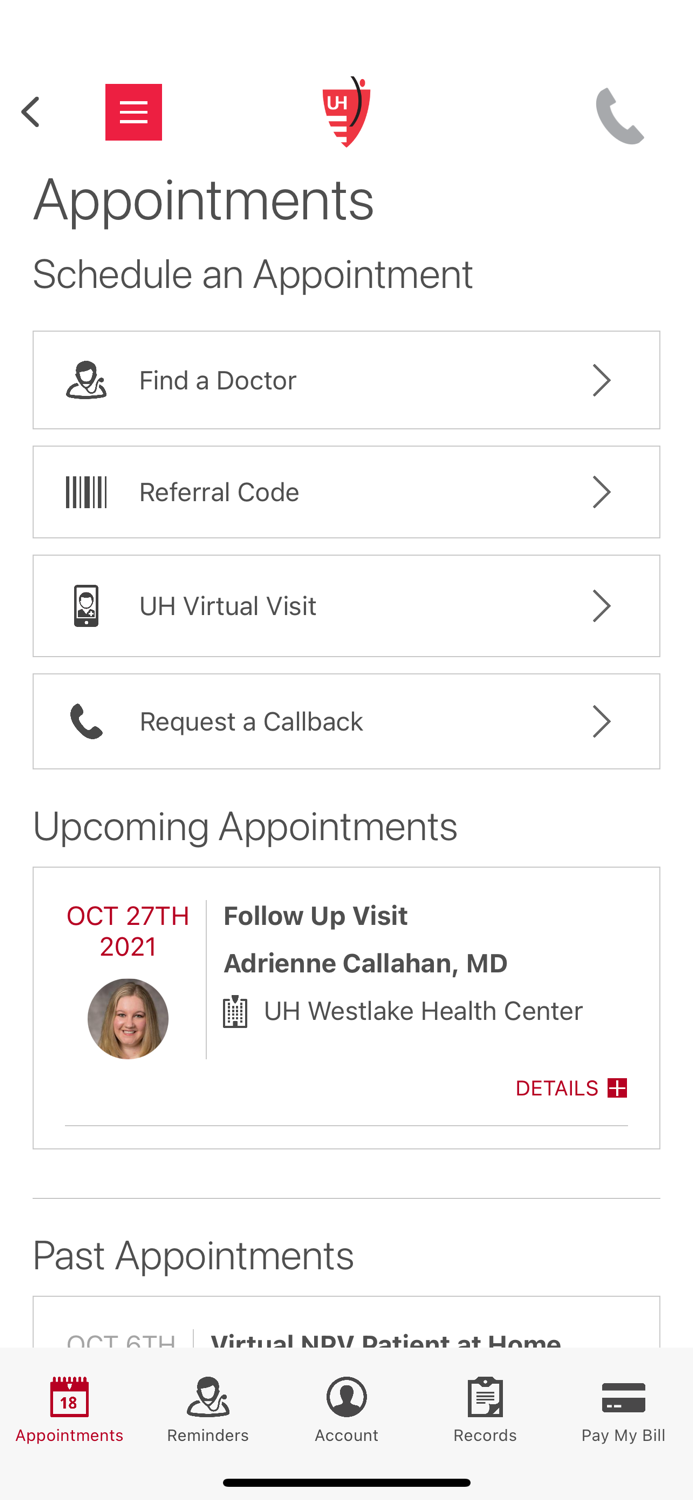
Task: Open Referral Code chevron arrow
Action: tap(601, 492)
